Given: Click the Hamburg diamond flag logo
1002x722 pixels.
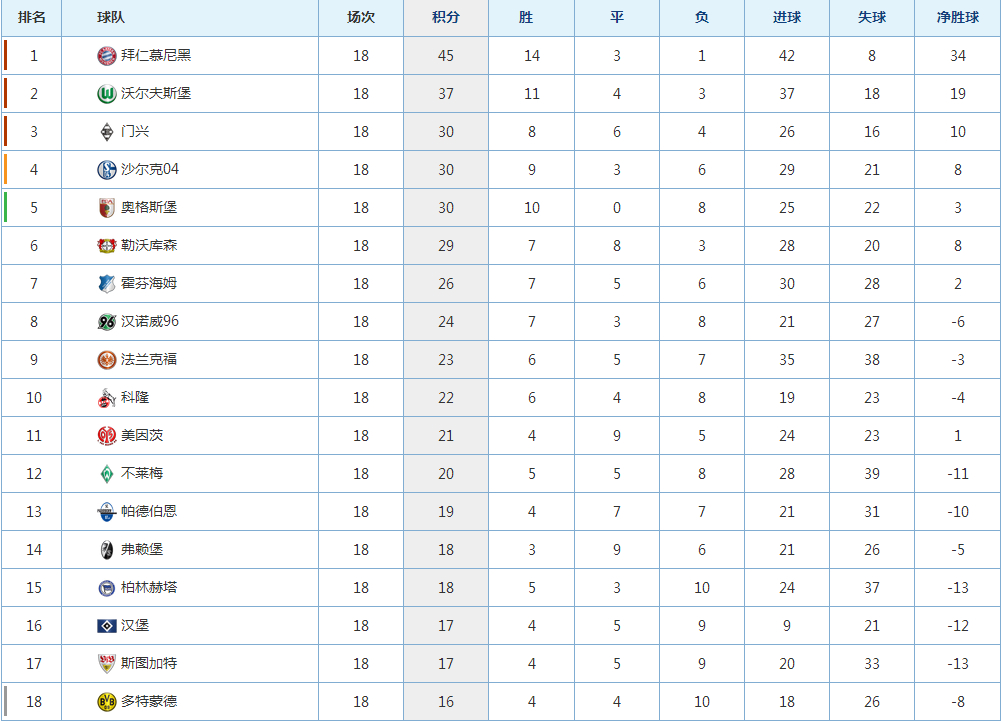Looking at the screenshot, I should point(107,626).
